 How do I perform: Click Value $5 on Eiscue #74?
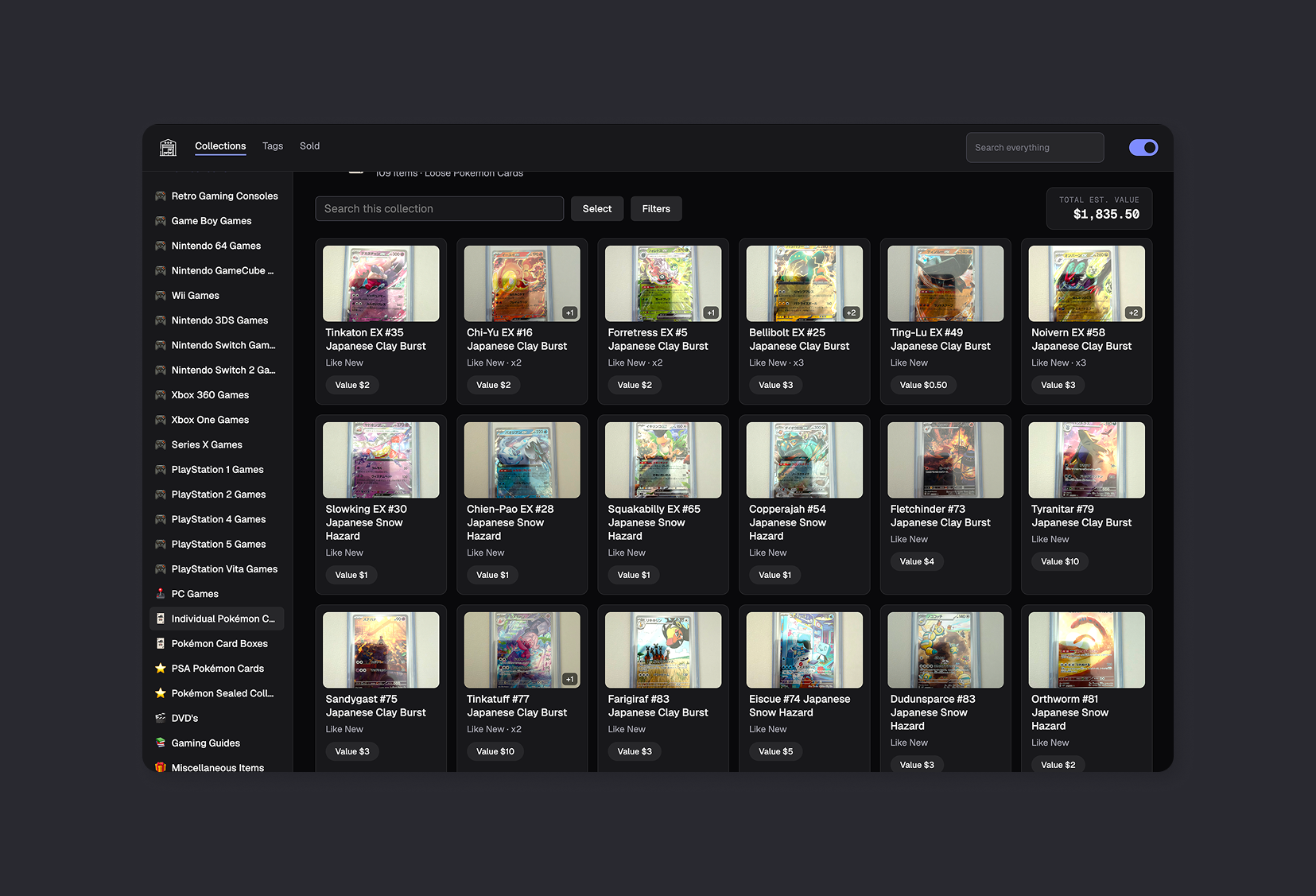point(775,751)
